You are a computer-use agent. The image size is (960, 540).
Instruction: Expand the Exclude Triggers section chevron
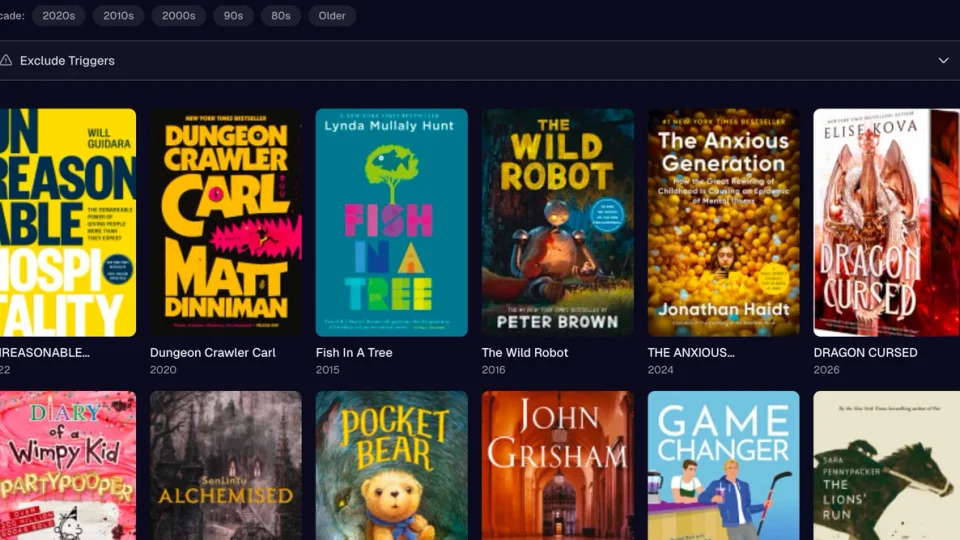(943, 61)
